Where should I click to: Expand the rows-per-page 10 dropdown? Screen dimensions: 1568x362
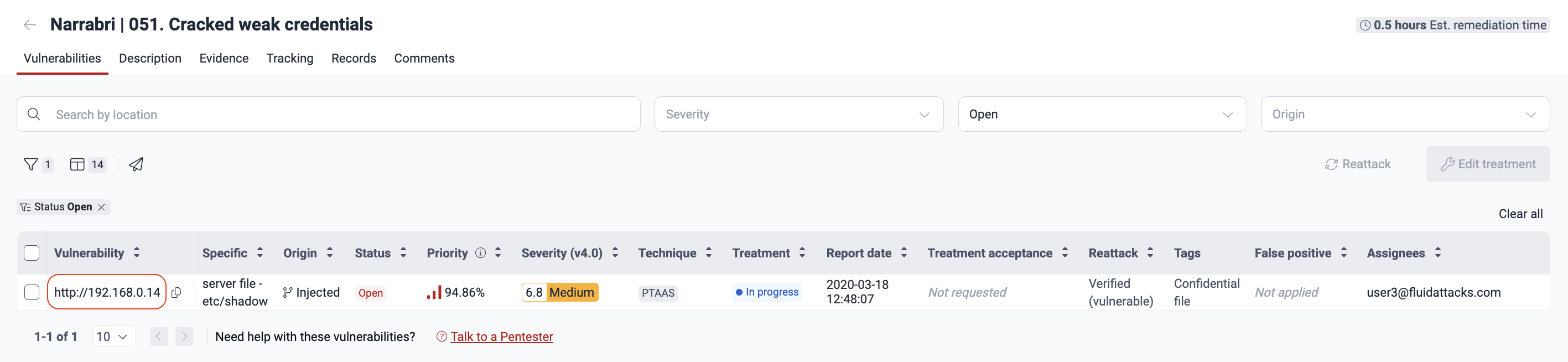pos(113,336)
